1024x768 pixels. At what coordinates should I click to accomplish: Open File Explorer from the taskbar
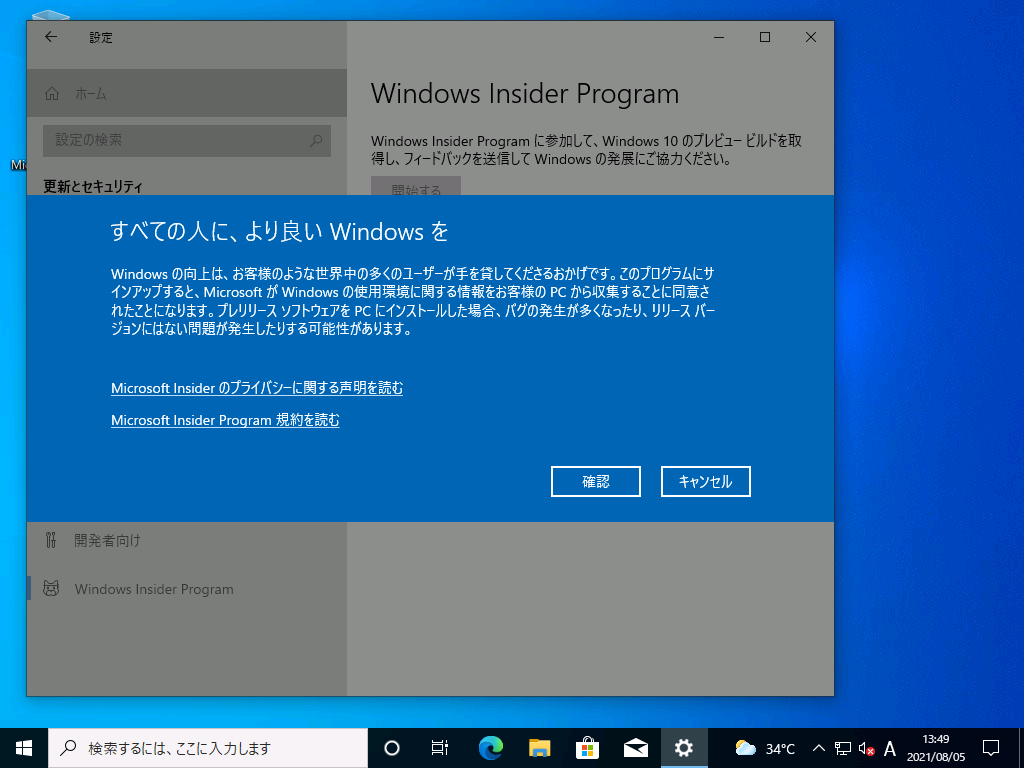tap(539, 748)
